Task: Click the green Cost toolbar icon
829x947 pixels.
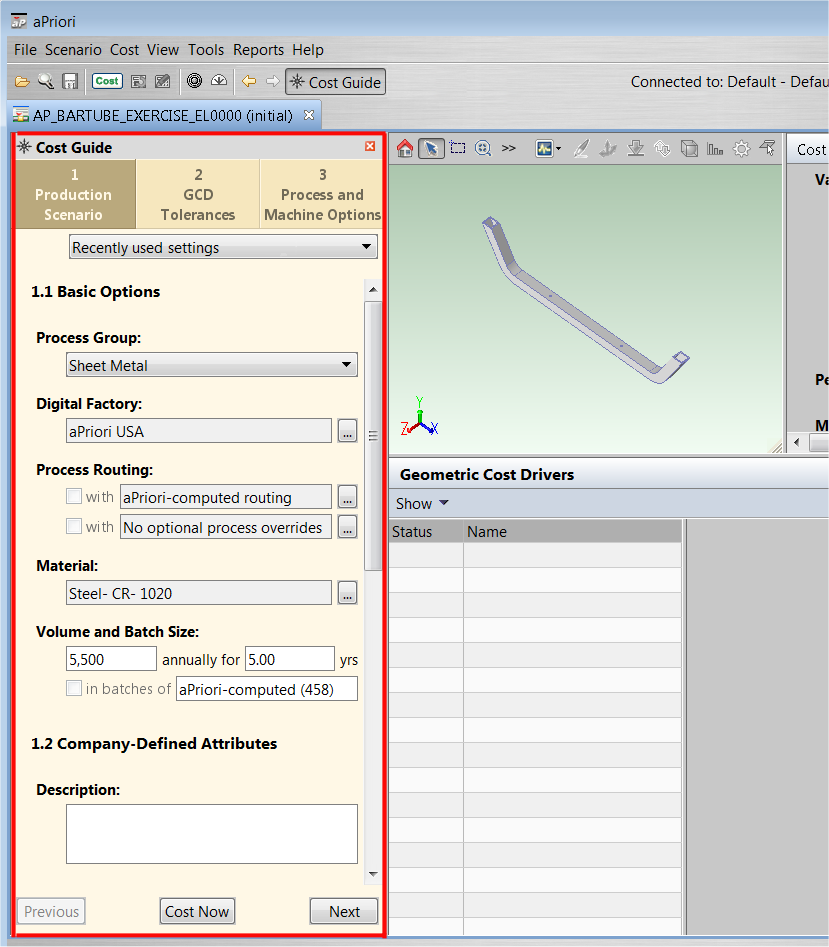Action: (107, 81)
